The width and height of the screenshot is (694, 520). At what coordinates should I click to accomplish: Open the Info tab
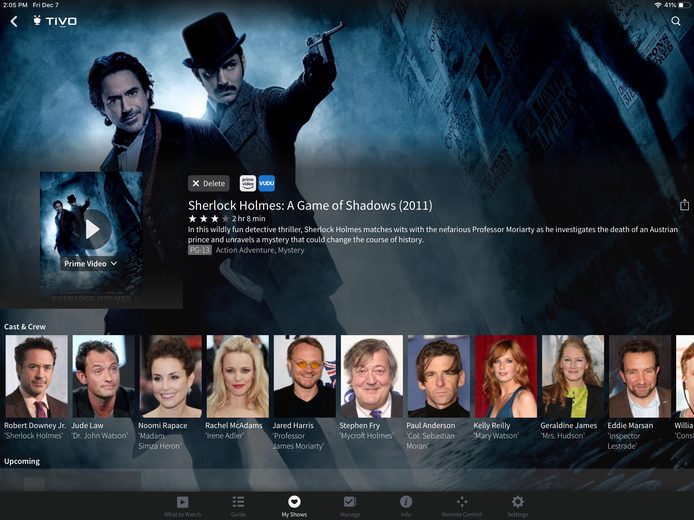coord(405,506)
